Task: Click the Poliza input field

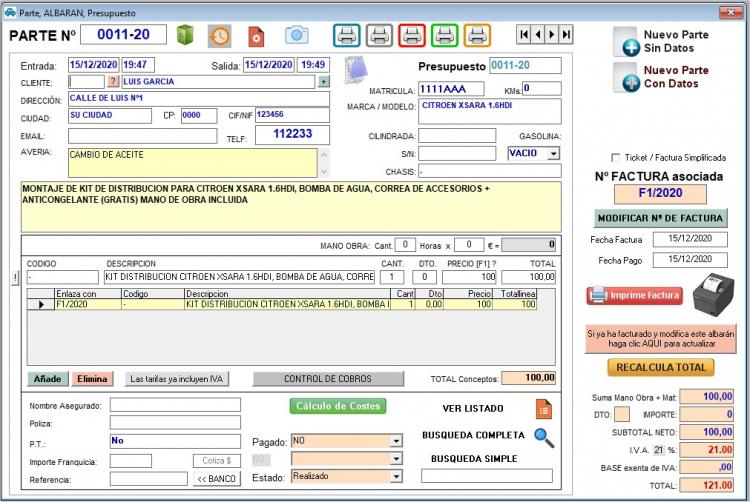Action: pos(175,423)
